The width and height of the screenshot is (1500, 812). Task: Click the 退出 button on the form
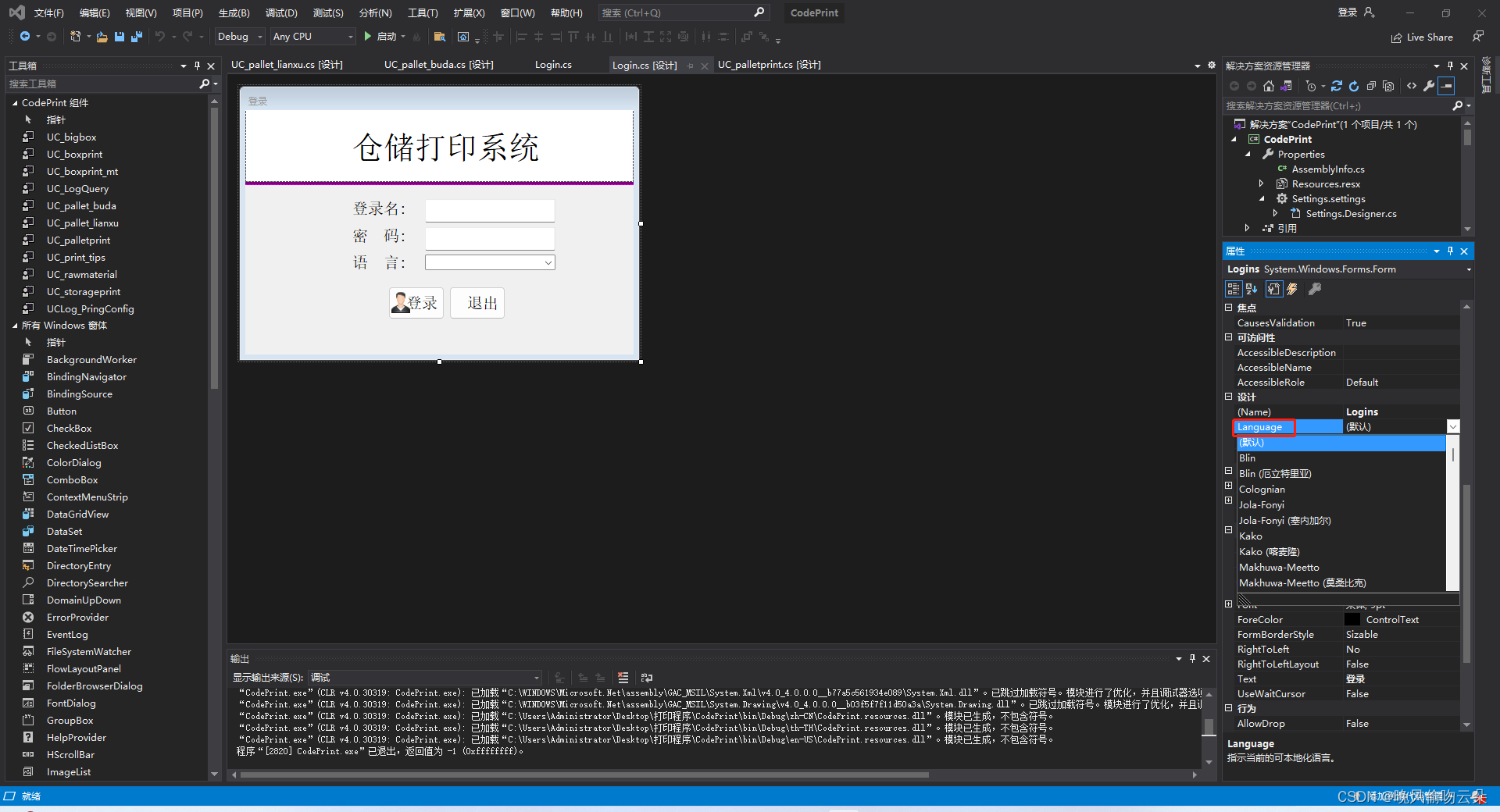point(477,303)
